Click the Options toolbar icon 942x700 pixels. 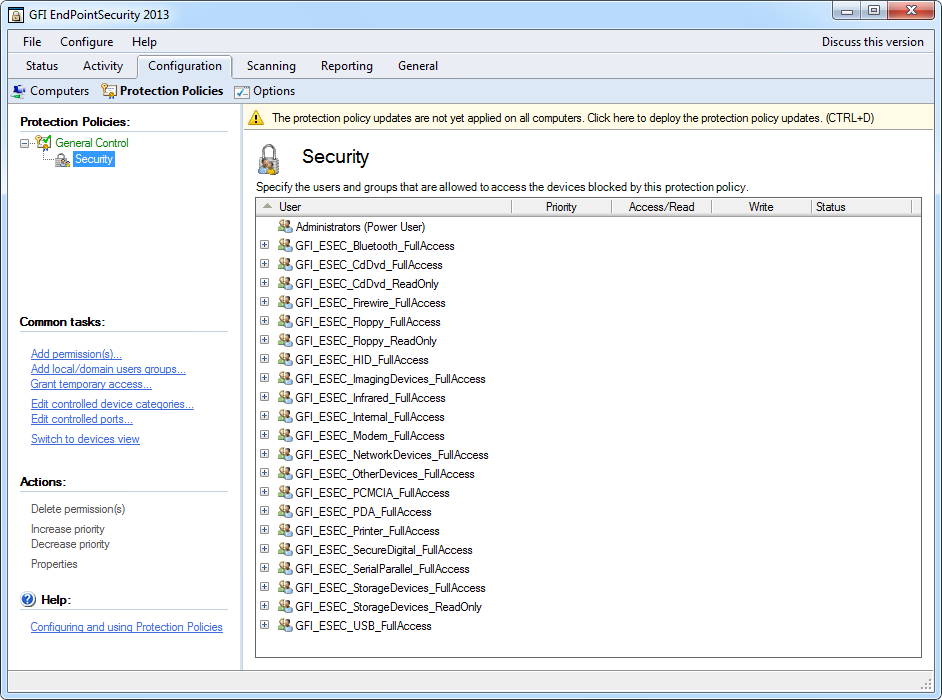[x=242, y=92]
